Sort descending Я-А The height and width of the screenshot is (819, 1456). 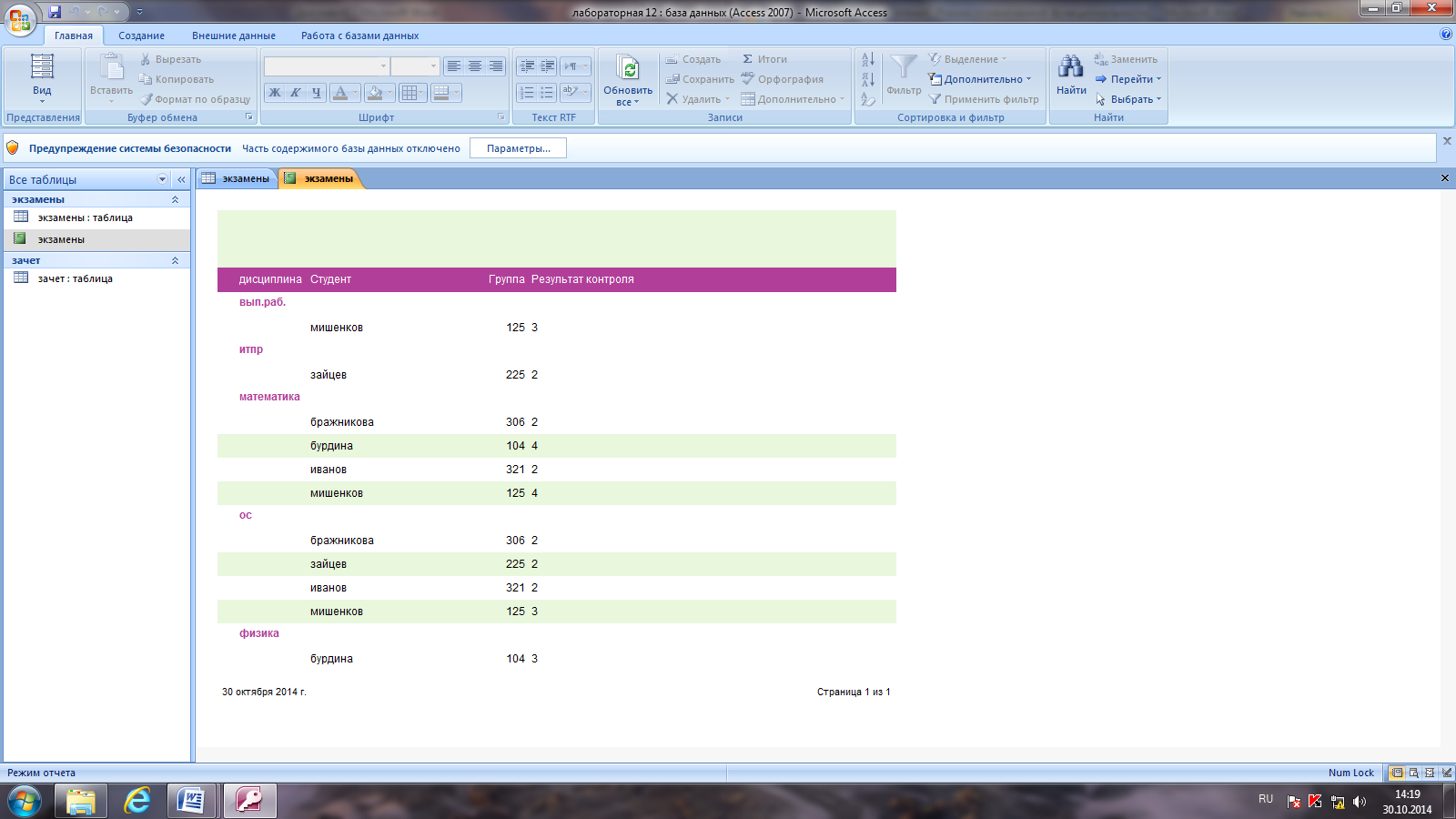tap(868, 79)
